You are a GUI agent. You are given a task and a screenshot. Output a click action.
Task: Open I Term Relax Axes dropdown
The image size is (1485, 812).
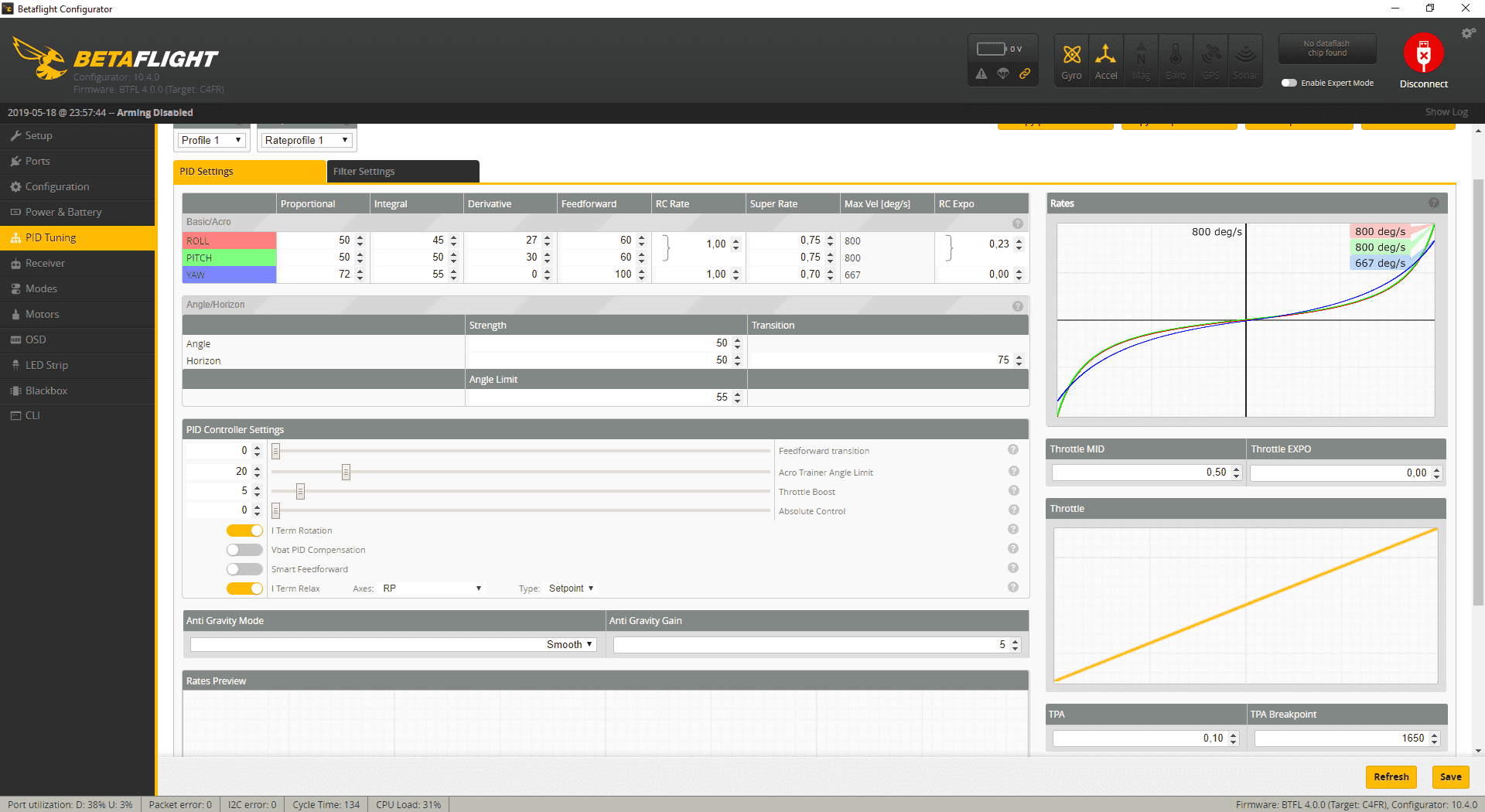pyautogui.click(x=432, y=589)
